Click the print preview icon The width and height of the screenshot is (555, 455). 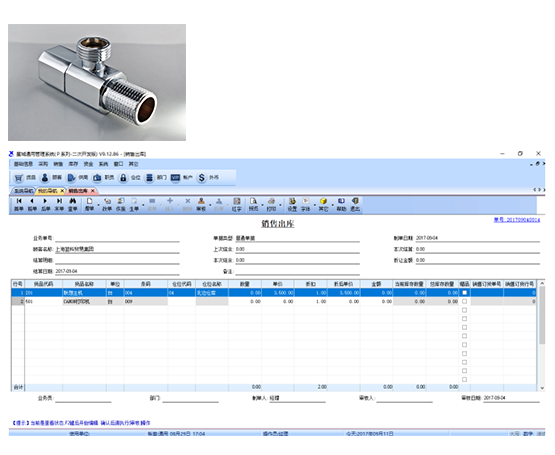click(x=253, y=201)
